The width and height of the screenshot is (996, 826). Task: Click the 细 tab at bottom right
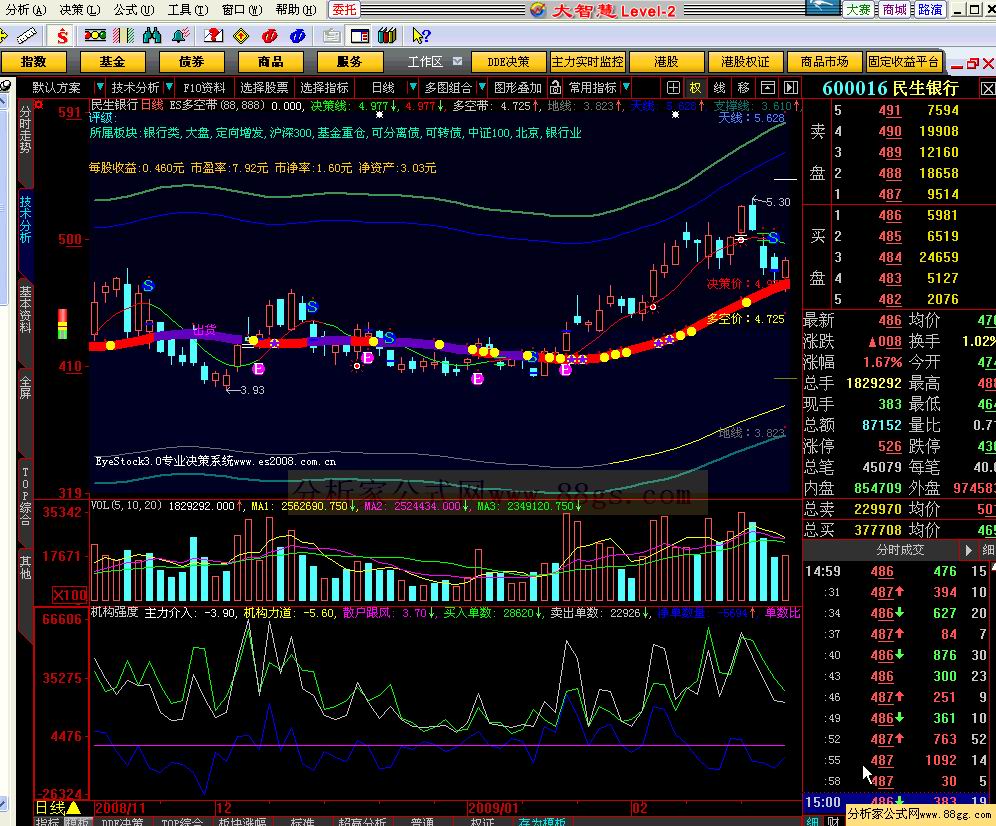(x=812, y=821)
